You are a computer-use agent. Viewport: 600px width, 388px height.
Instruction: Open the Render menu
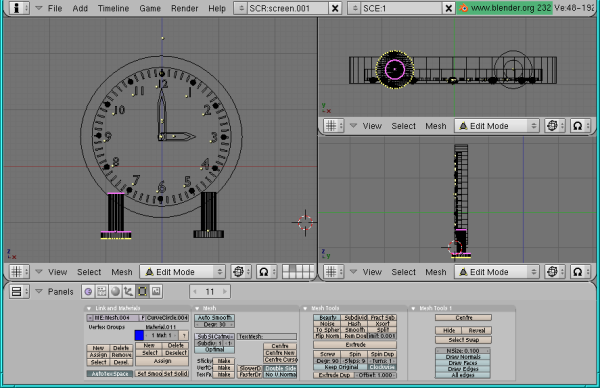tap(184, 8)
